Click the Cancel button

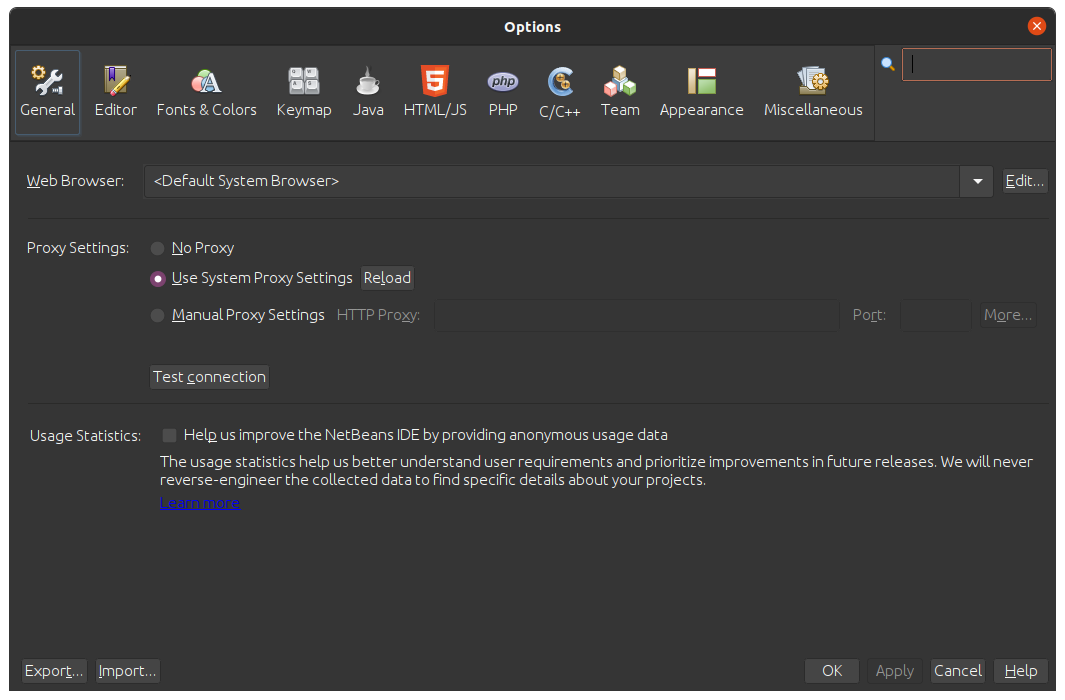958,671
